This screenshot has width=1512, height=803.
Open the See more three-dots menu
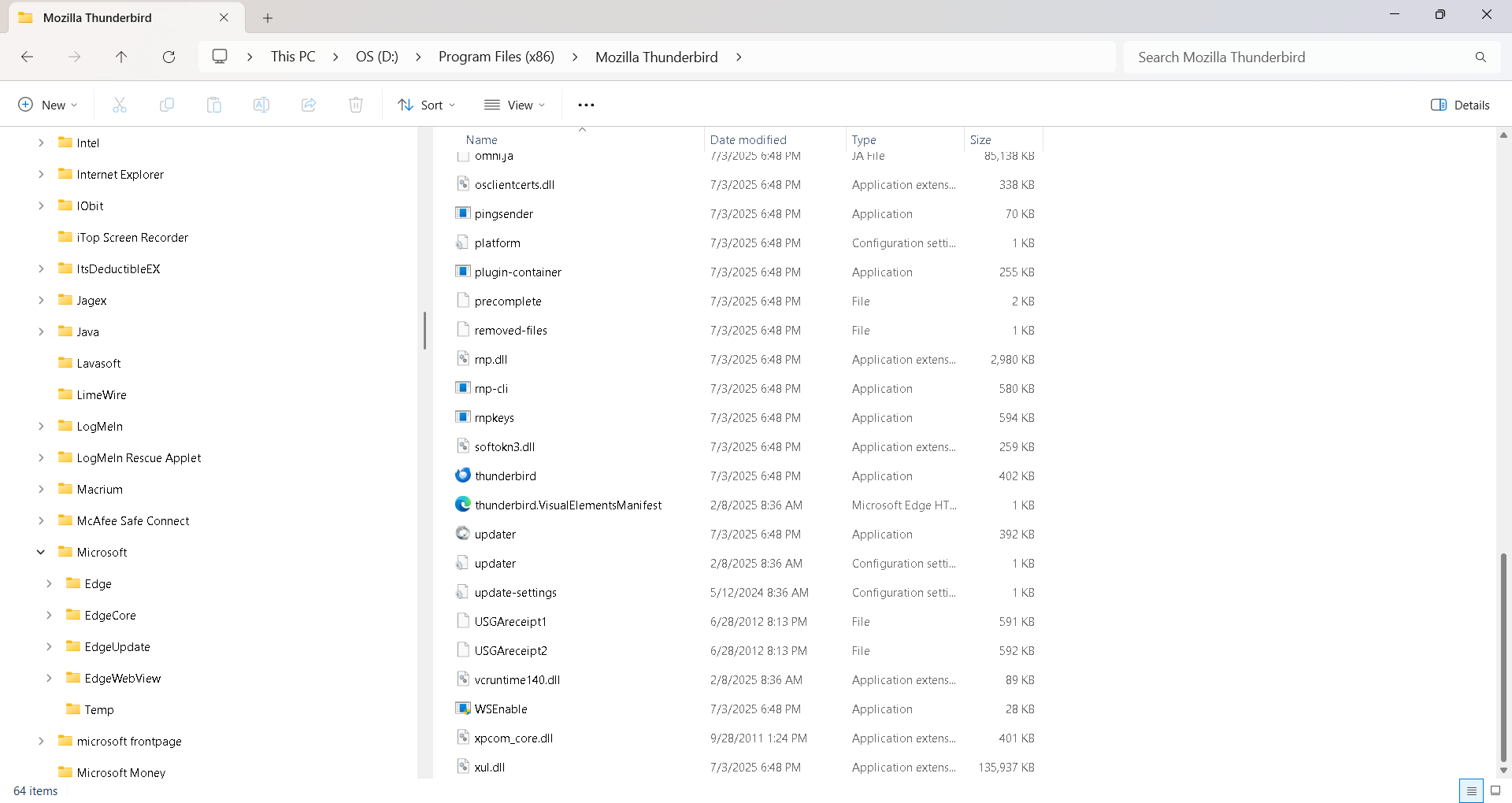pyautogui.click(x=586, y=105)
